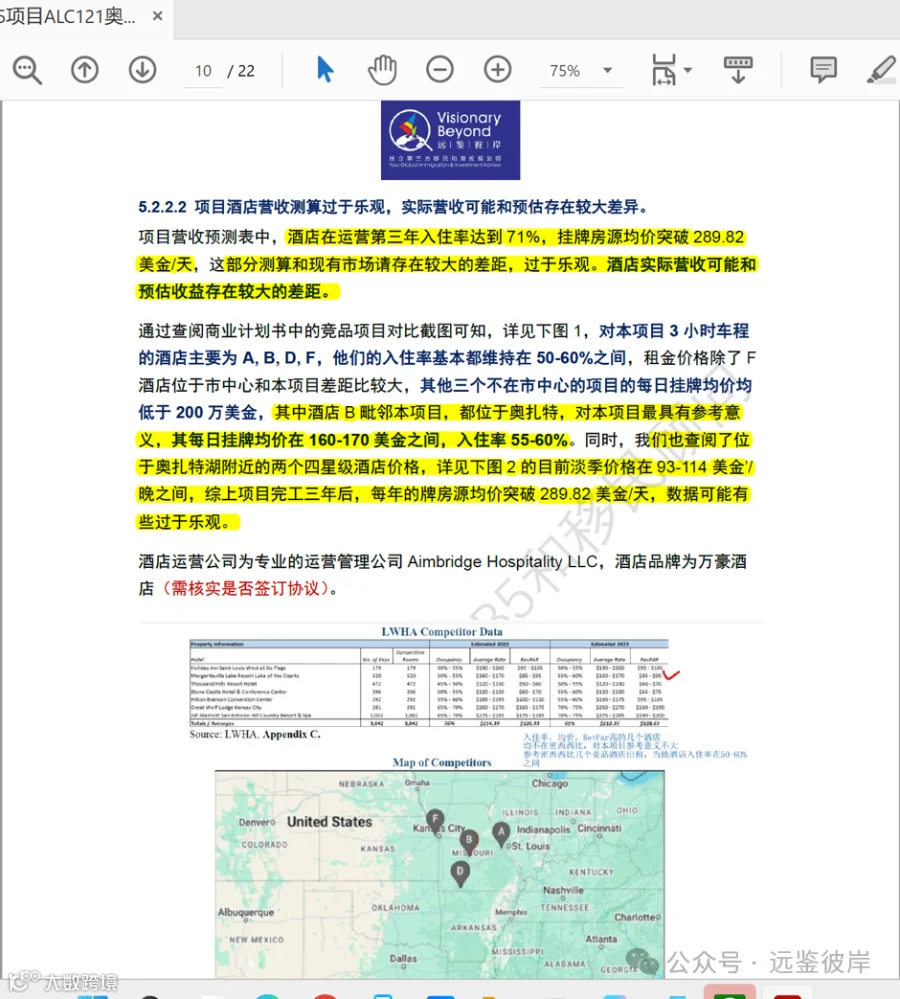This screenshot has width=900, height=999.
Task: Add a comment with speech bubble icon
Action: pyautogui.click(x=823, y=69)
